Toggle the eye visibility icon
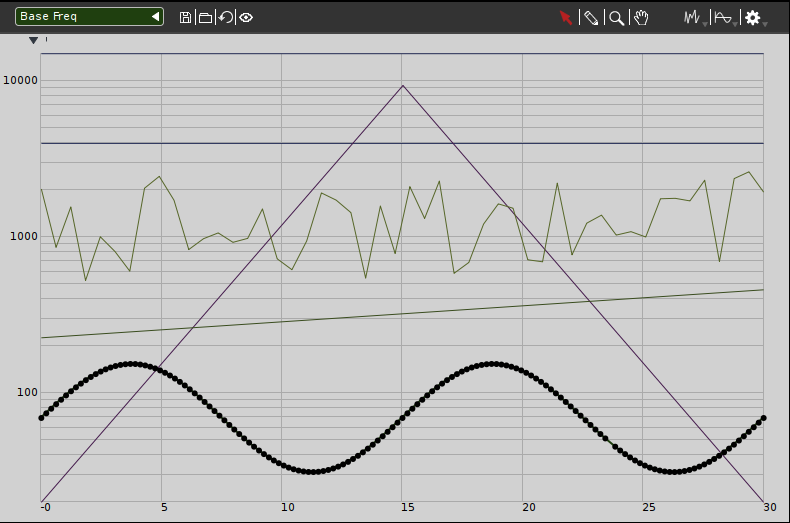Viewport: 790px width, 523px height. (246, 18)
